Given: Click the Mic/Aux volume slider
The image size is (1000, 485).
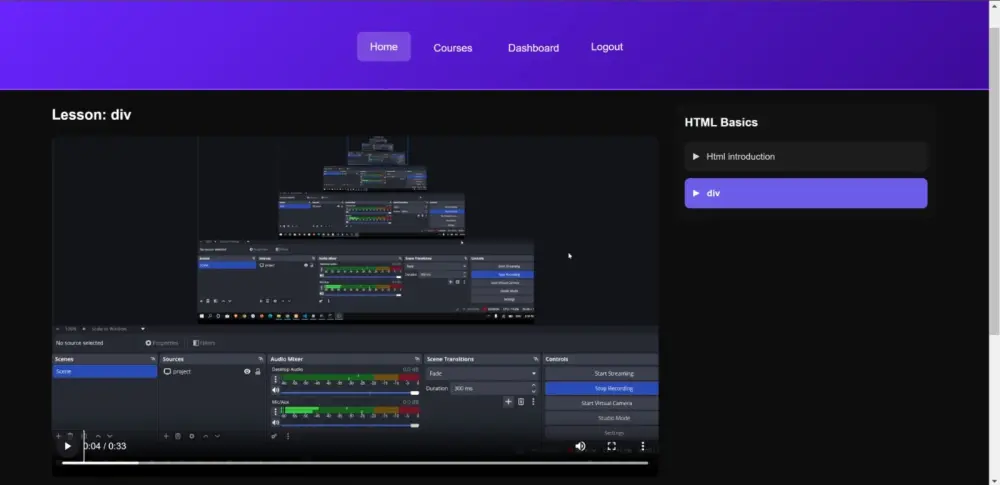Looking at the screenshot, I should [351, 425].
